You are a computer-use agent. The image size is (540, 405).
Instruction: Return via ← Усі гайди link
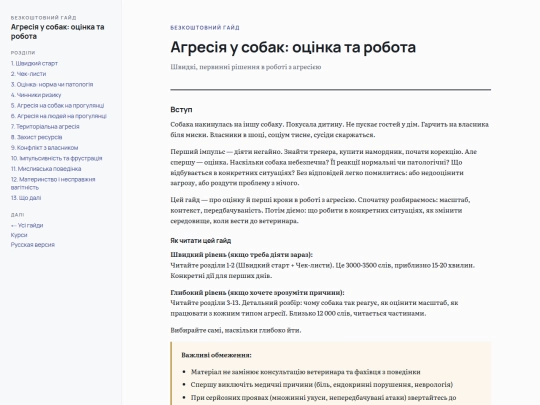tap(27, 225)
